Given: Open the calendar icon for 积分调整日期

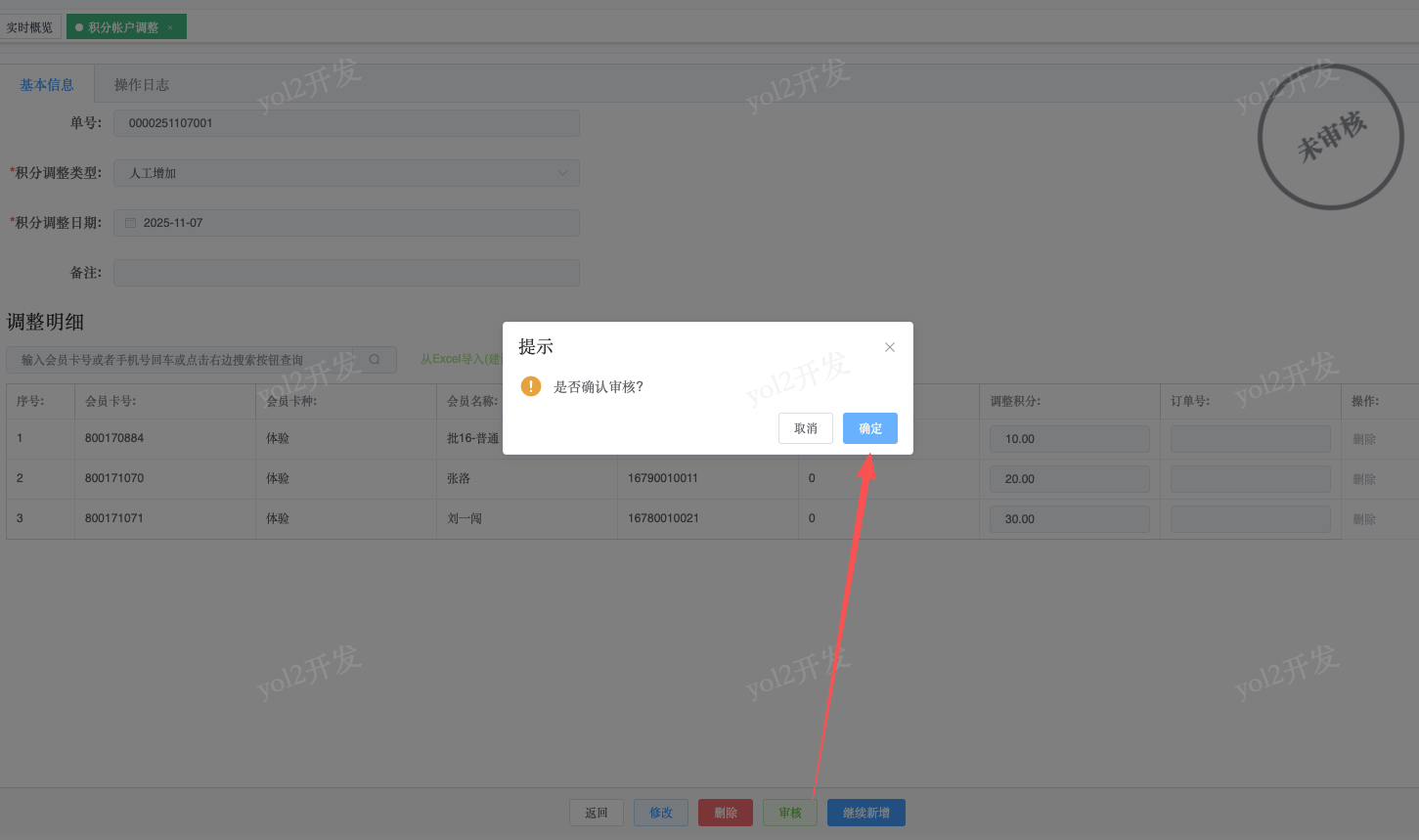Looking at the screenshot, I should pos(130,223).
